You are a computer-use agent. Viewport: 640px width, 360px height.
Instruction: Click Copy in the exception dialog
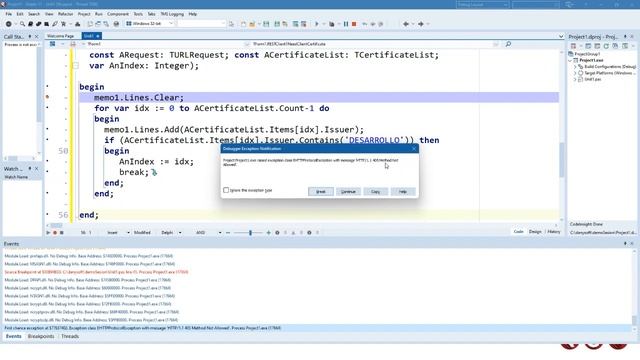pos(376,191)
